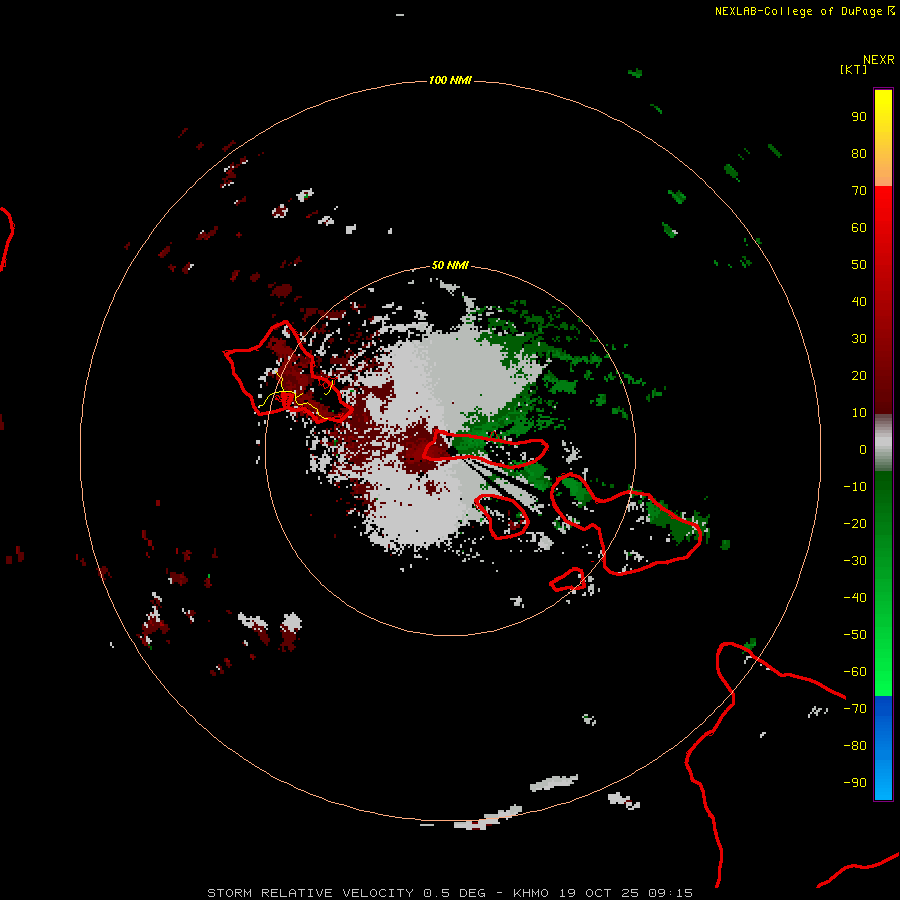900x900 pixels.
Task: Click the 30 value on the velocity scale
Action: point(859,339)
